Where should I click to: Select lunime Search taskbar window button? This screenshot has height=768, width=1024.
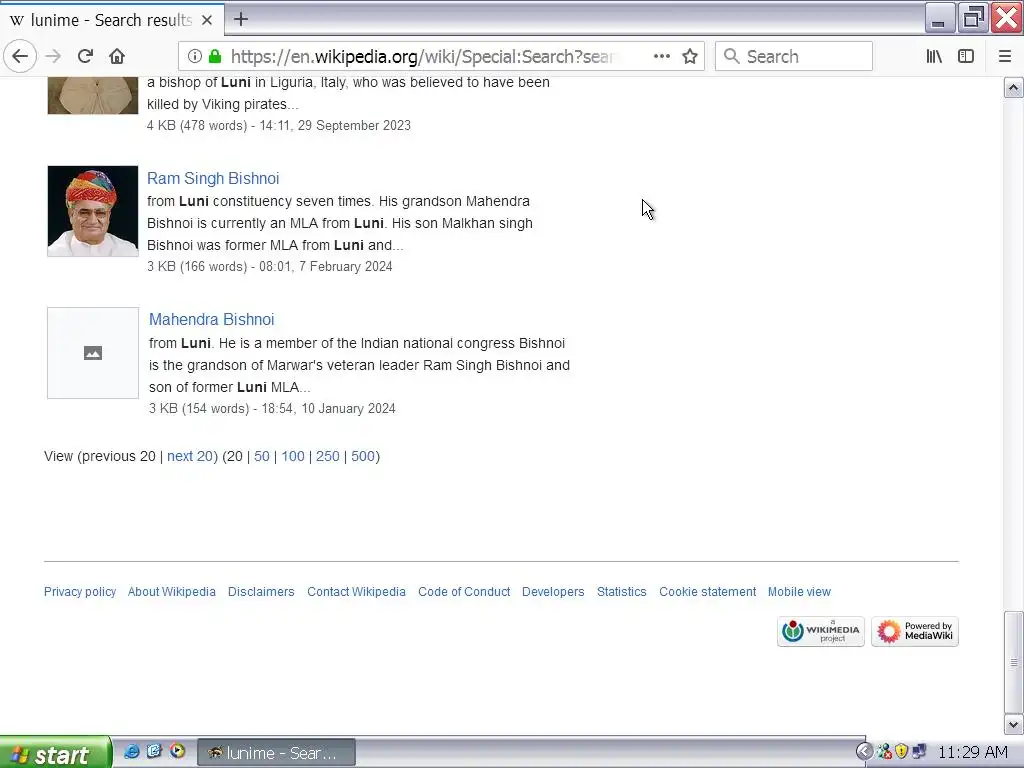(276, 753)
